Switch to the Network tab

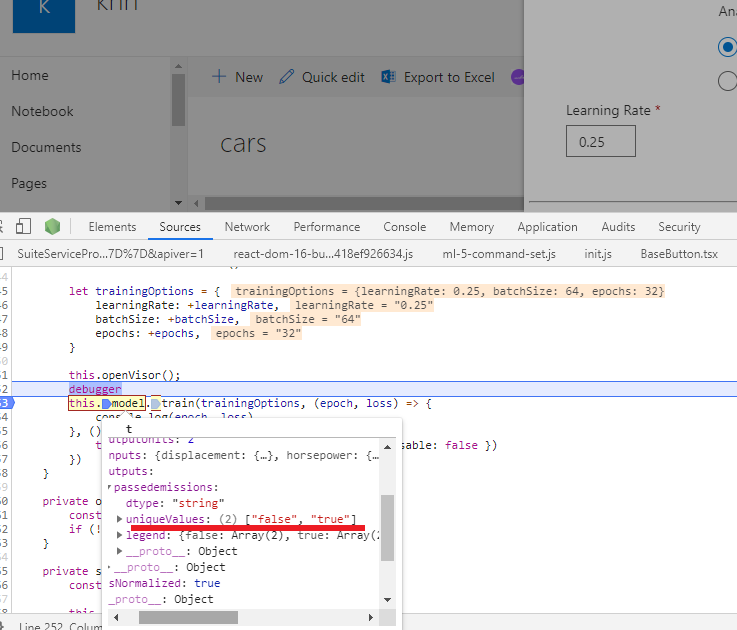click(x=247, y=227)
